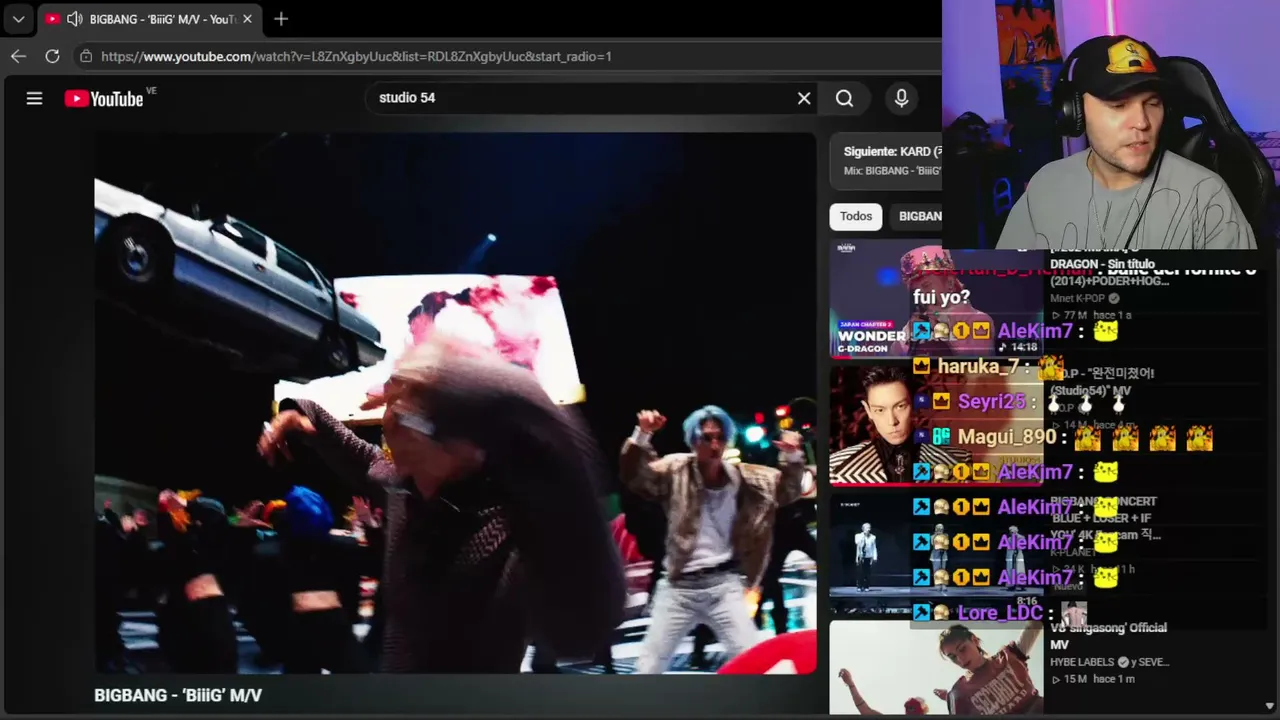Open the YouTube guide hamburger menu
1280x720 pixels.
[x=34, y=98]
